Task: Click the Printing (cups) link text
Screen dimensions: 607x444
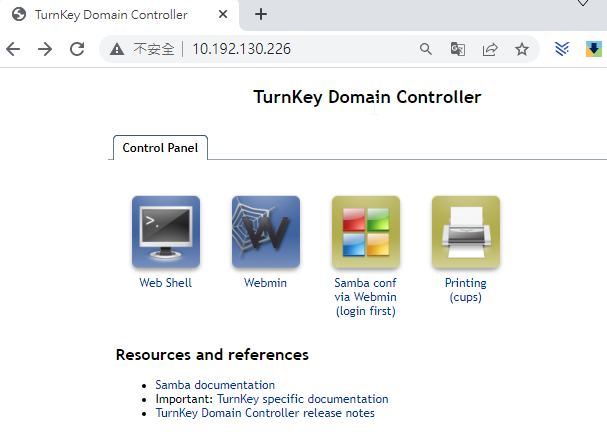Action: pos(466,290)
